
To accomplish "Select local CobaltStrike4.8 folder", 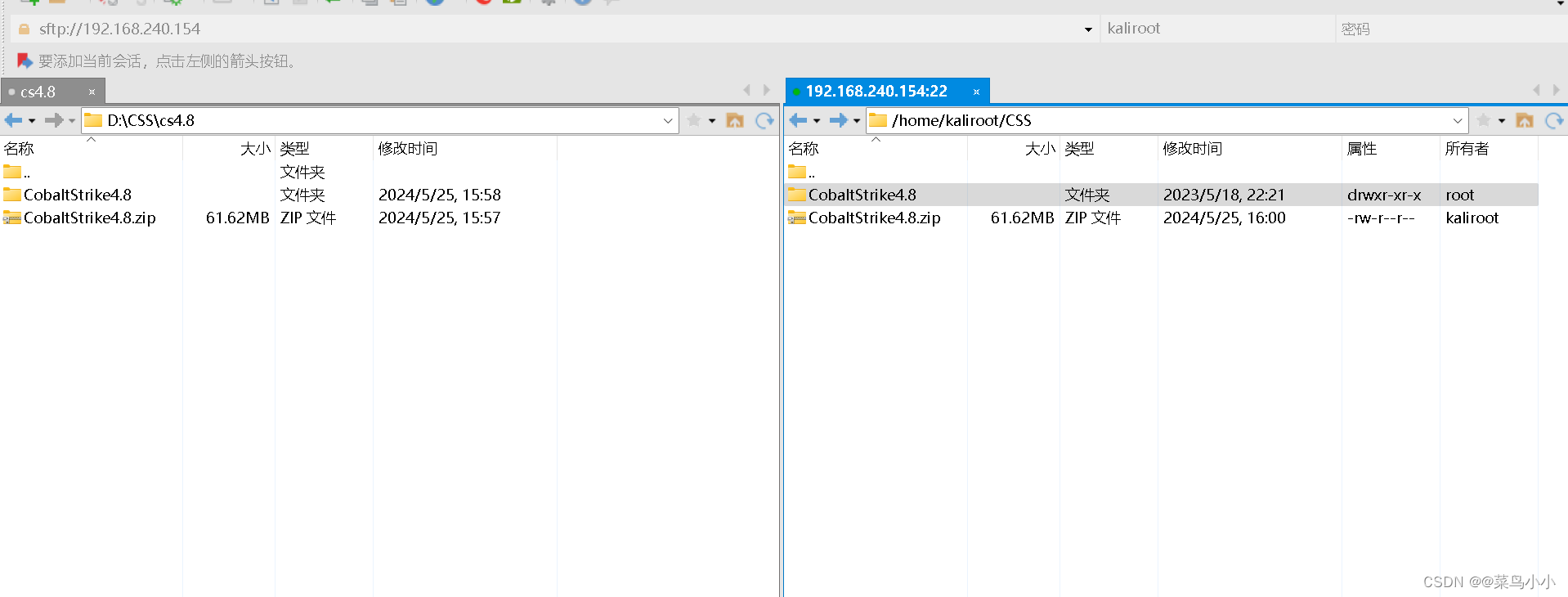I will point(67,195).
